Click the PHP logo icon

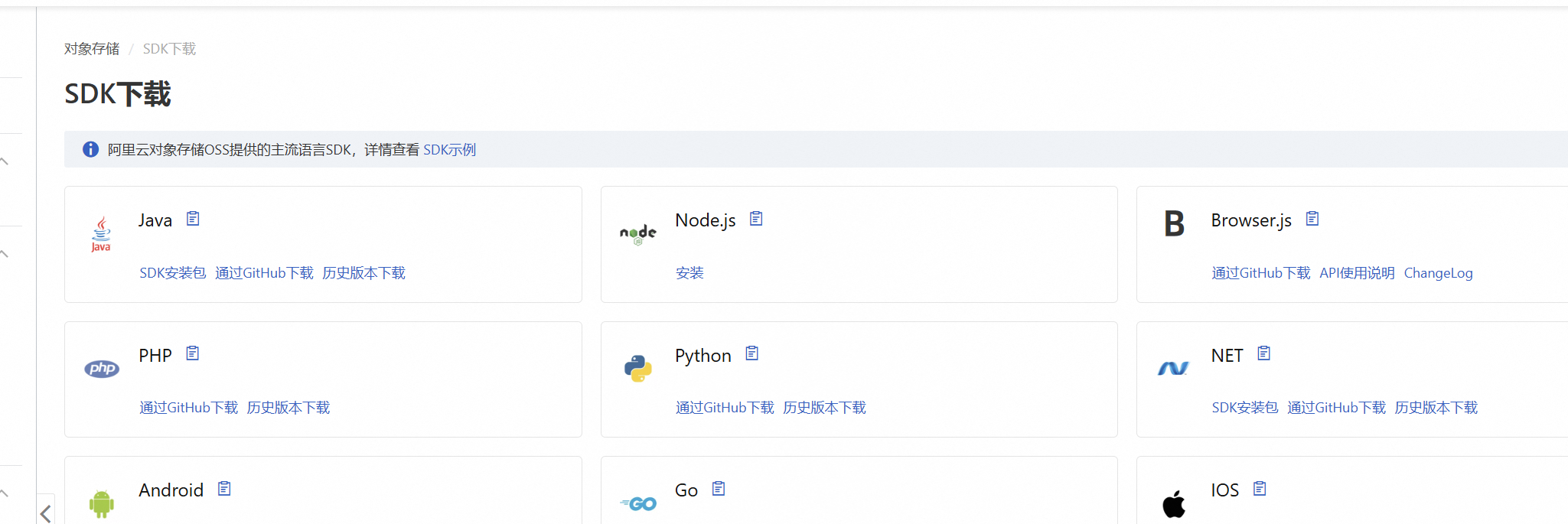[102, 369]
